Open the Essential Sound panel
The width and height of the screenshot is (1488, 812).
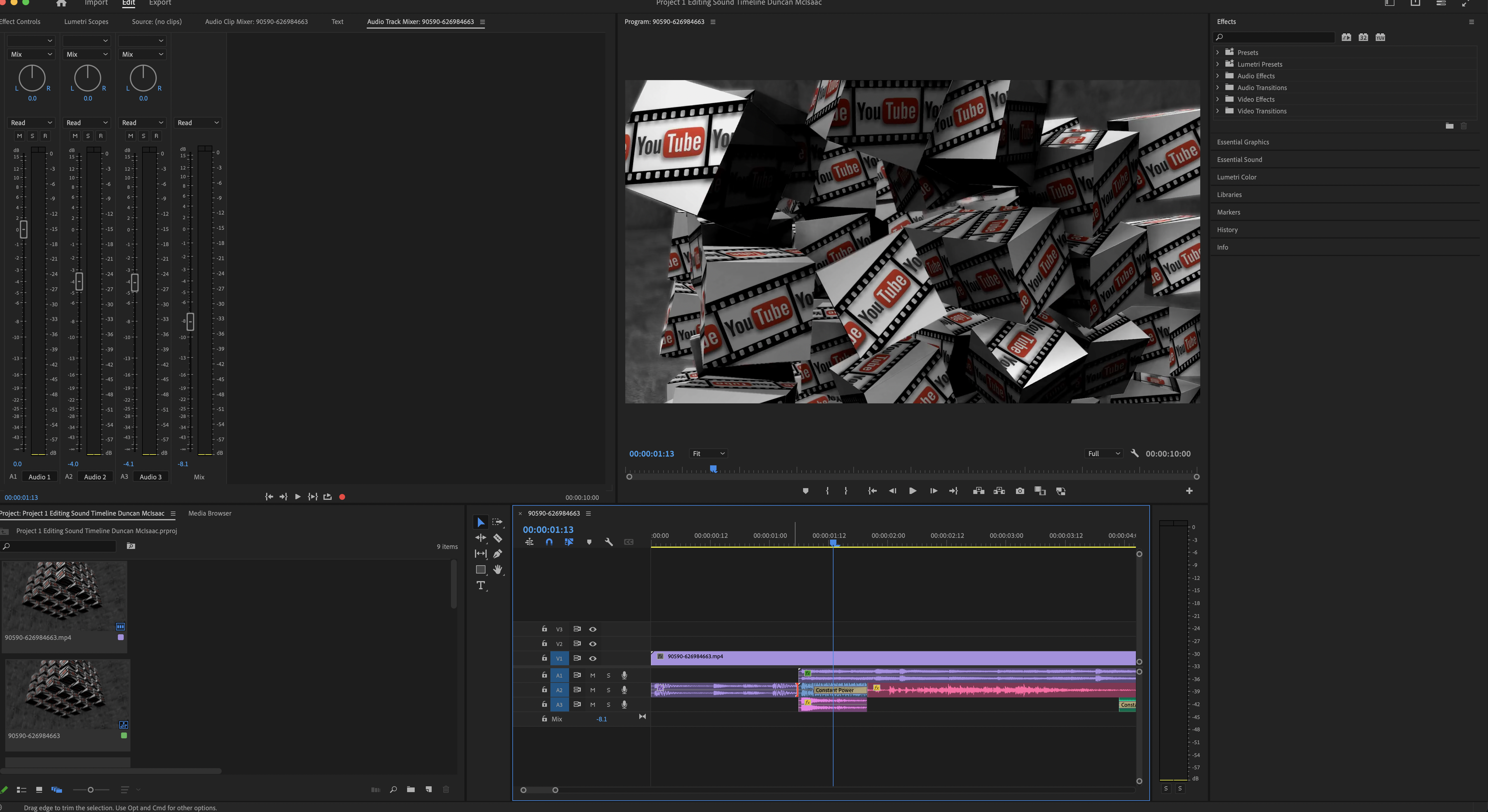pyautogui.click(x=1239, y=159)
